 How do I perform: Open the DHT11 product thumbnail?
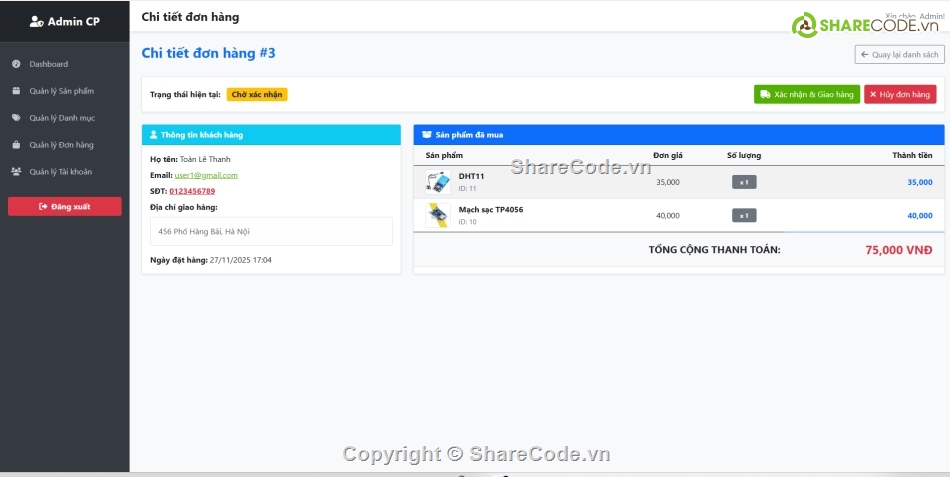click(437, 182)
